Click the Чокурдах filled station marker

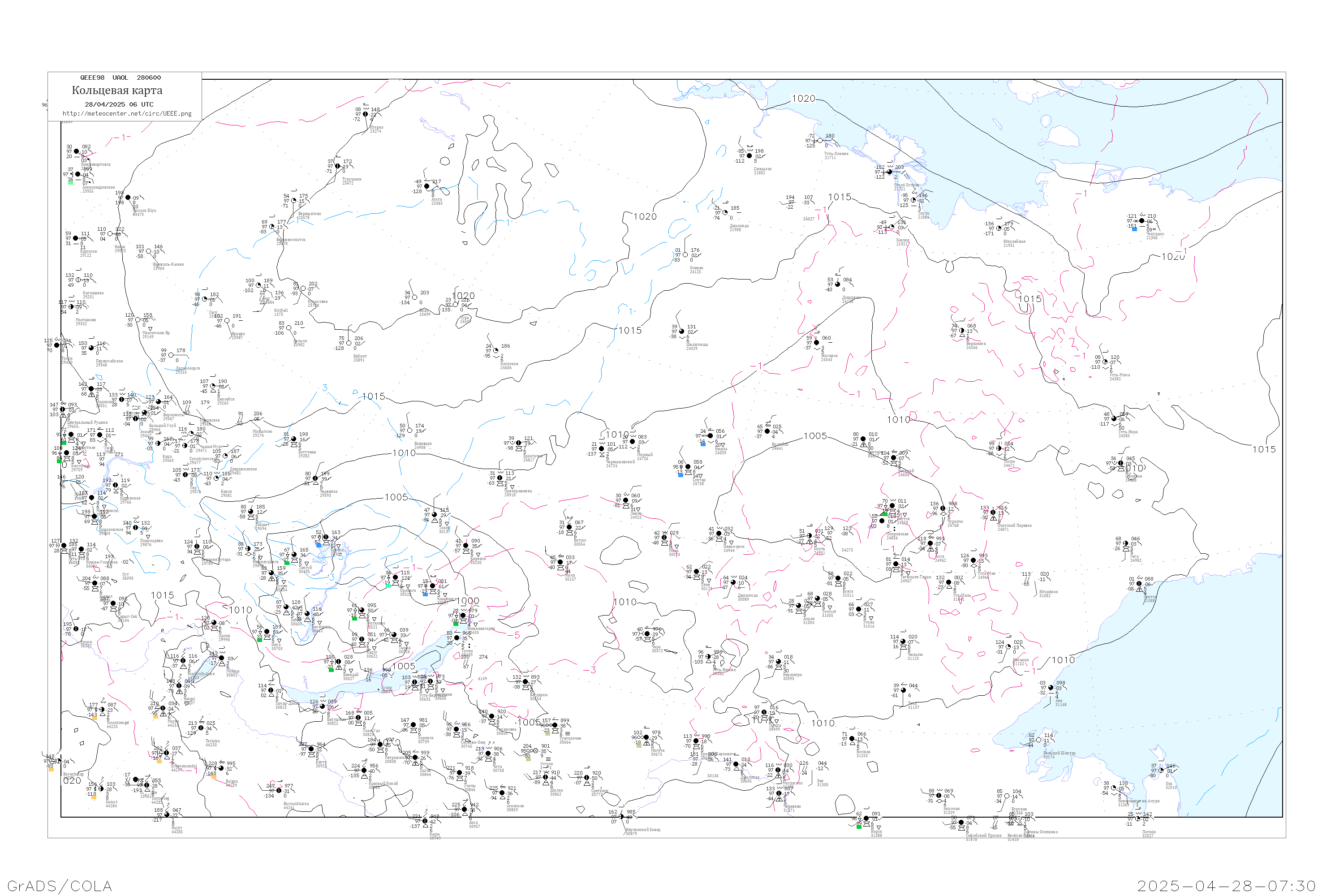click(1142, 220)
